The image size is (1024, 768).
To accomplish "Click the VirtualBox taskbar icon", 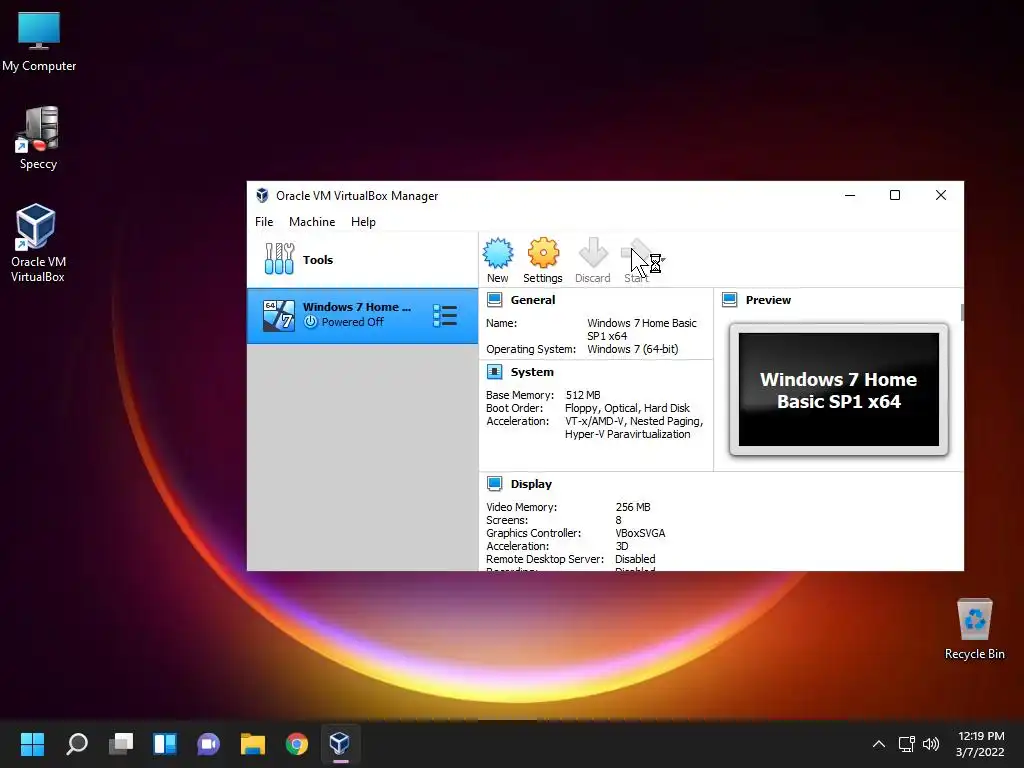I will [x=340, y=743].
